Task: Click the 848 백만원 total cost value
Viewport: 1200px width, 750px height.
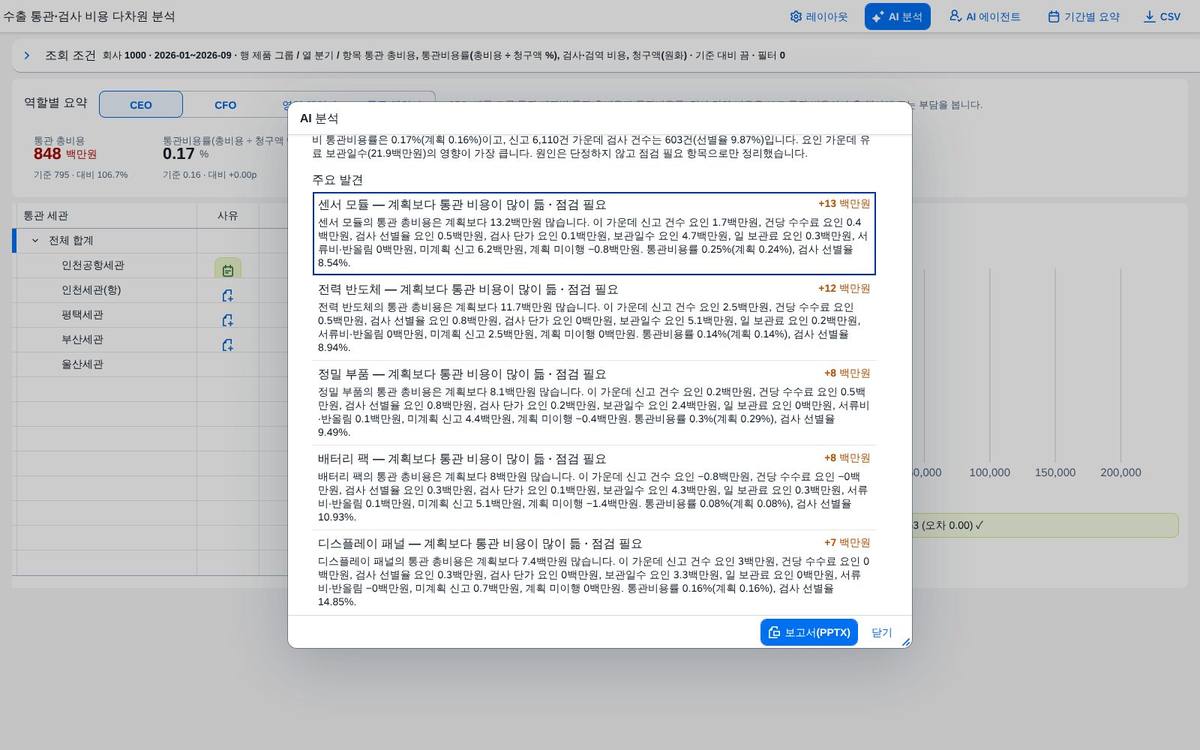Action: (x=65, y=154)
